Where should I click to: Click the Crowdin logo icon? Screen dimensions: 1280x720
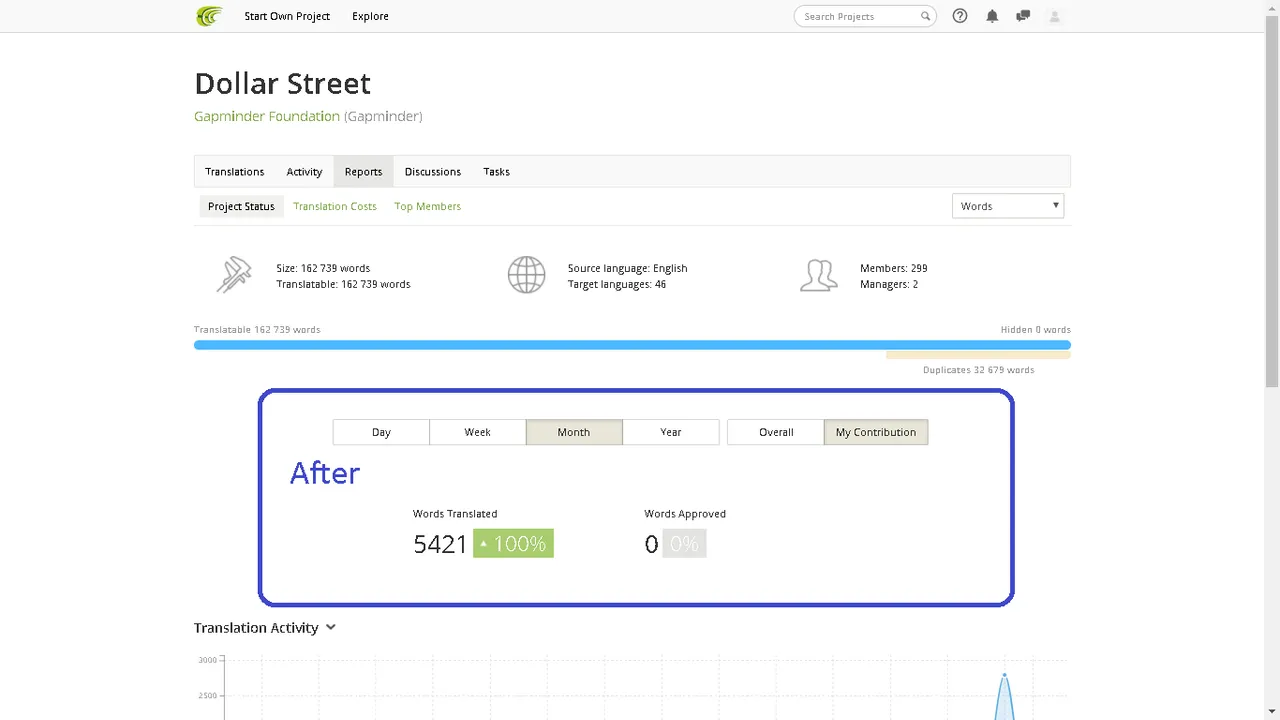(x=209, y=16)
